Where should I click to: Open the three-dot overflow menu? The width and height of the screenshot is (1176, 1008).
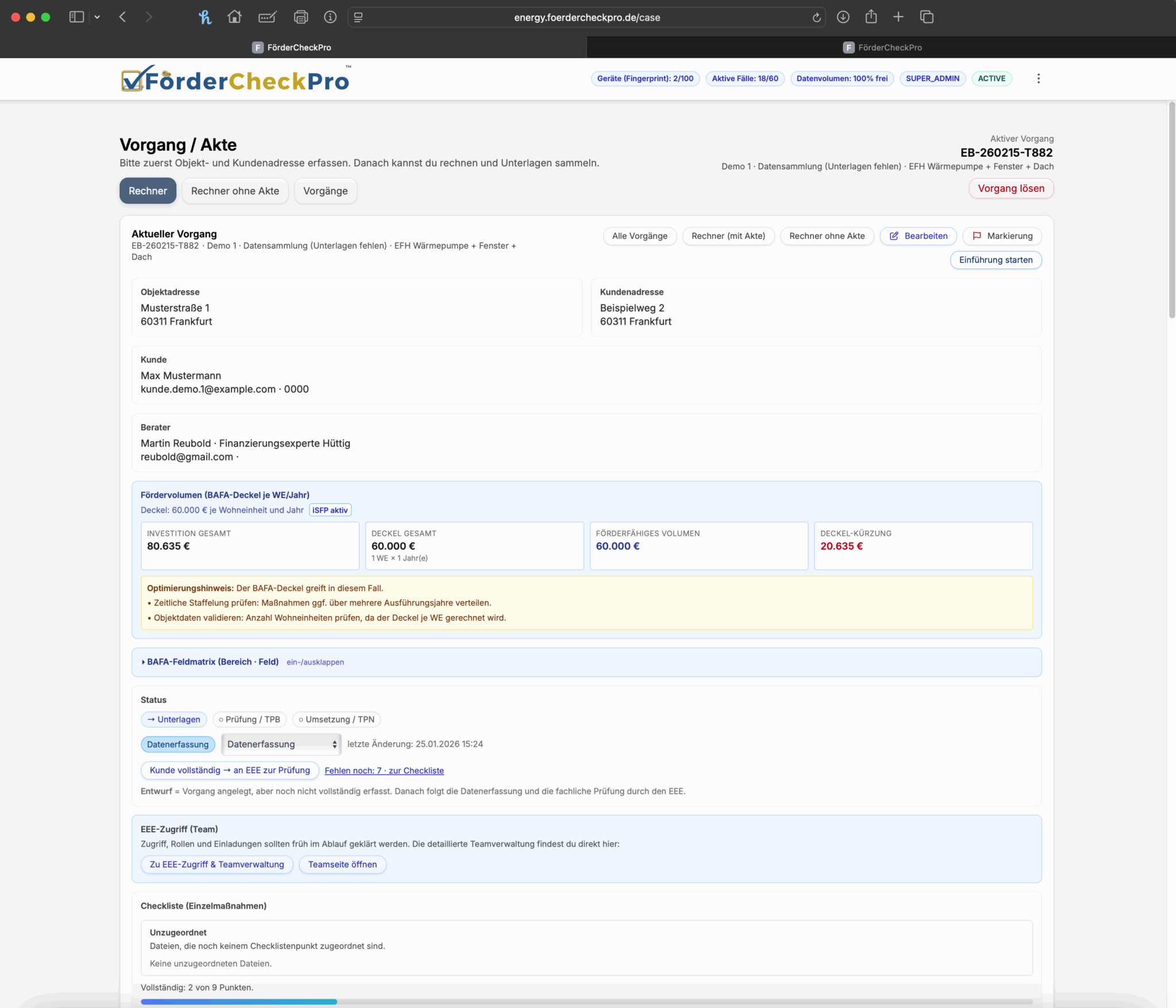pyautogui.click(x=1038, y=79)
